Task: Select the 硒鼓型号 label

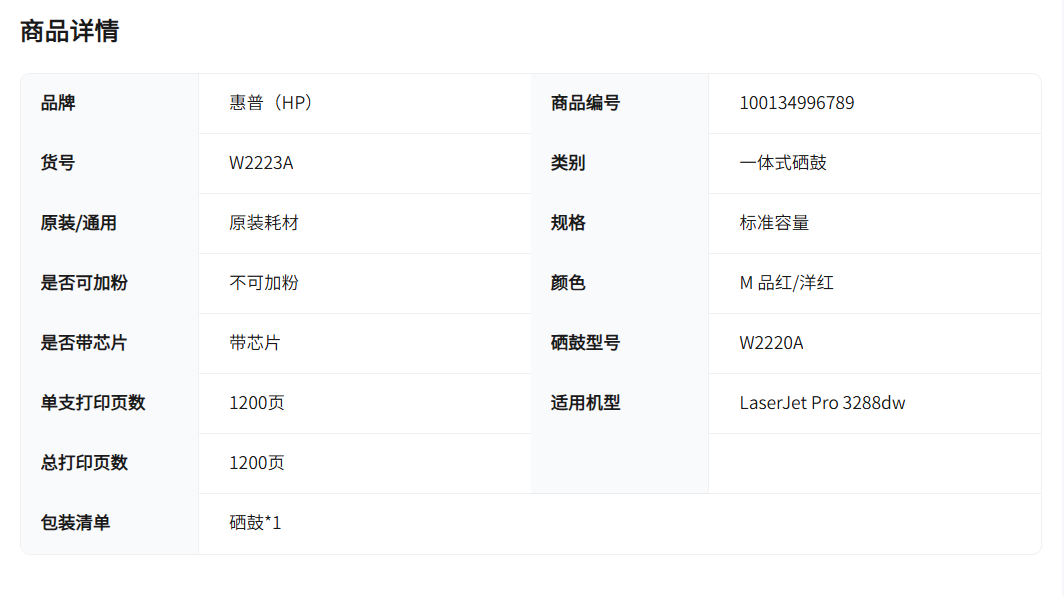Action: (586, 343)
